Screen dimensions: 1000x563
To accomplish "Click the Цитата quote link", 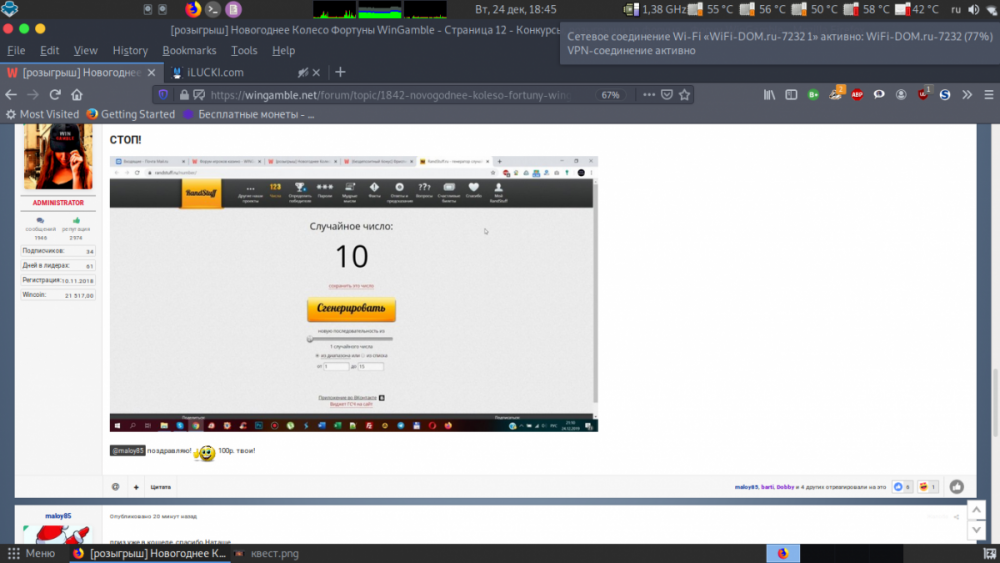I will pos(161,487).
